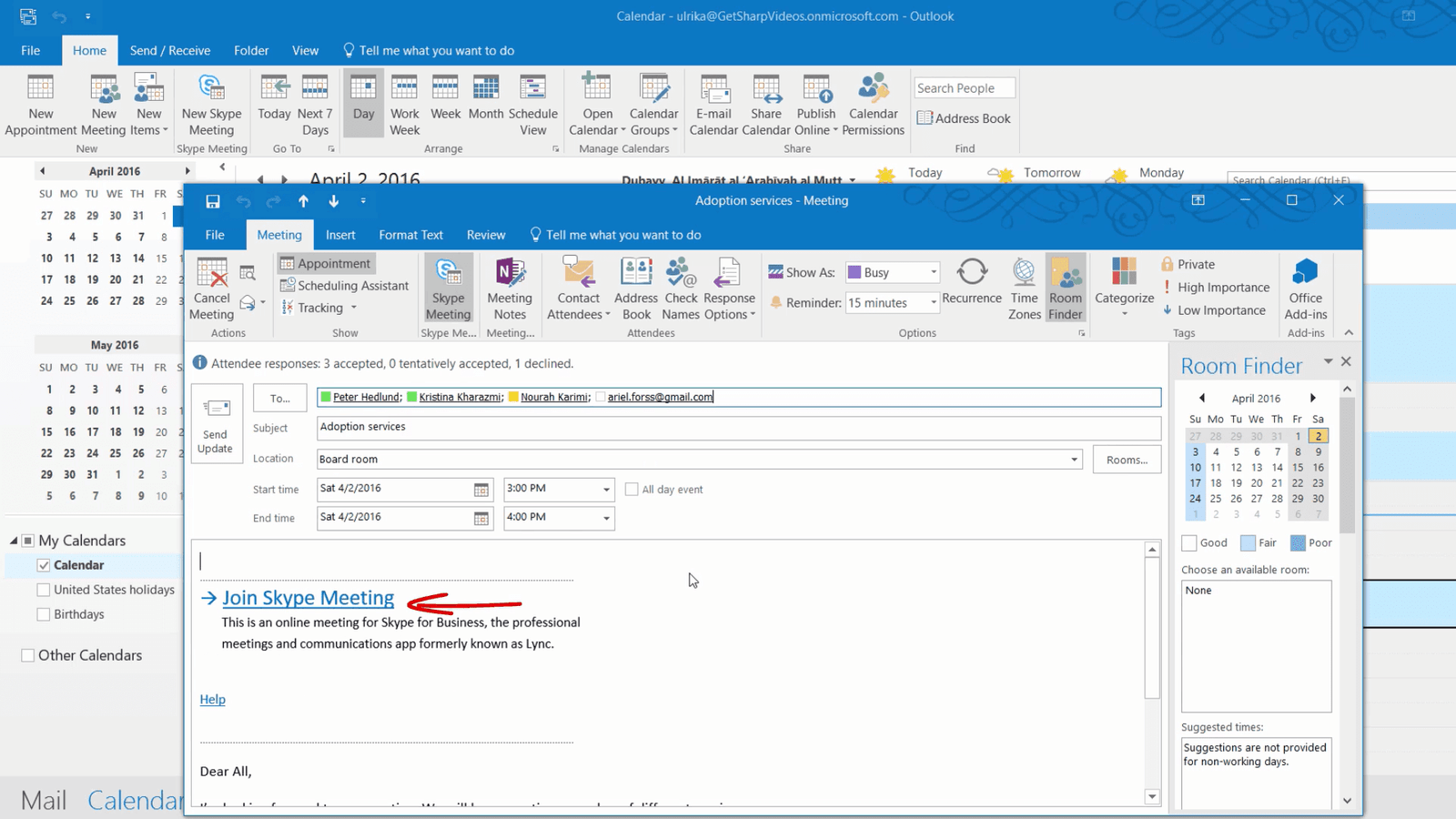
Task: Click the Join Skype Meeting link
Action: [308, 598]
